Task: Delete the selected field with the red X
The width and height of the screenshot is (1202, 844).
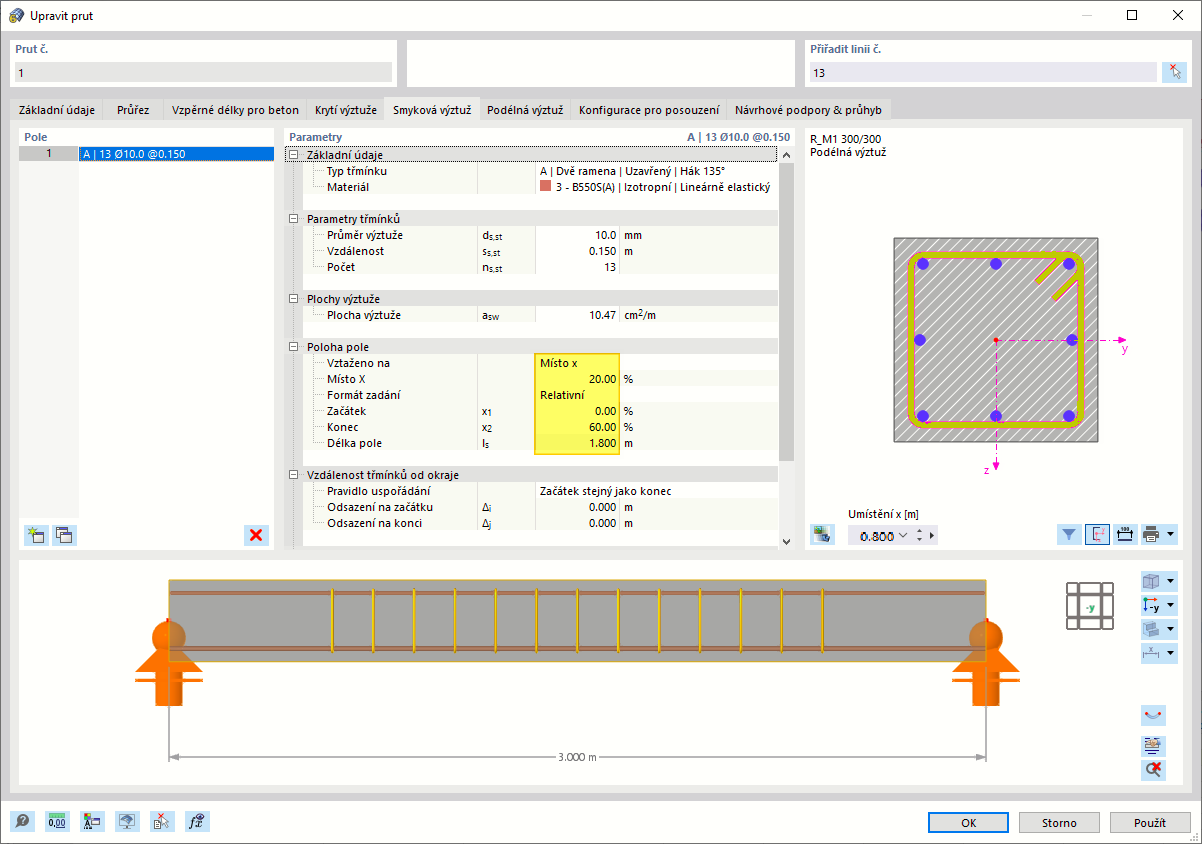Action: point(257,535)
